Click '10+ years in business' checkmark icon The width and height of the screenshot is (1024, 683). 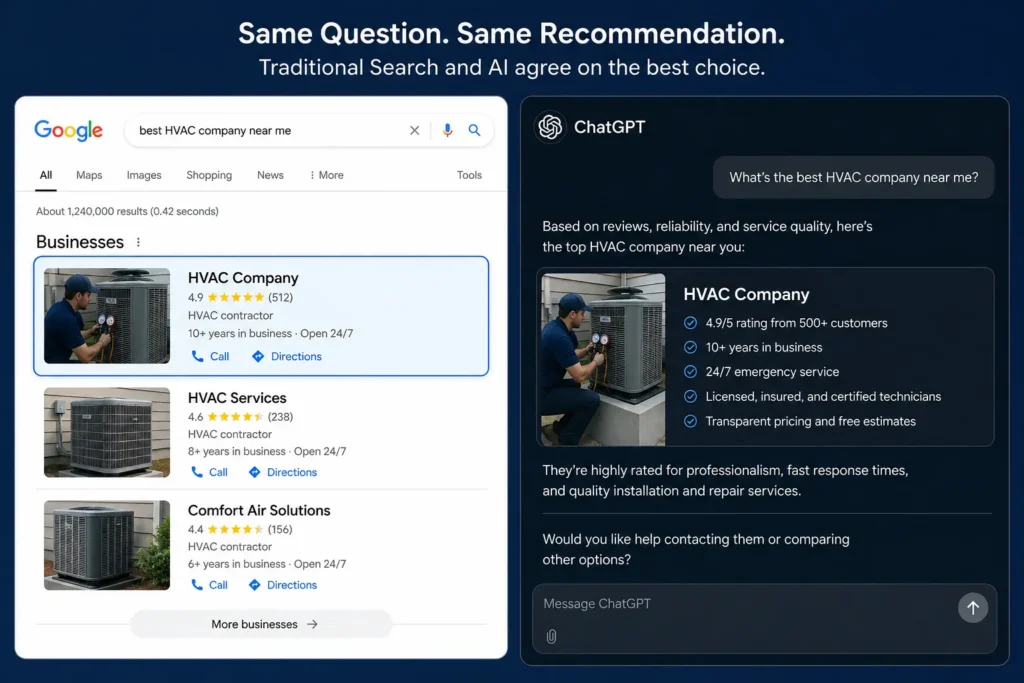(x=690, y=347)
